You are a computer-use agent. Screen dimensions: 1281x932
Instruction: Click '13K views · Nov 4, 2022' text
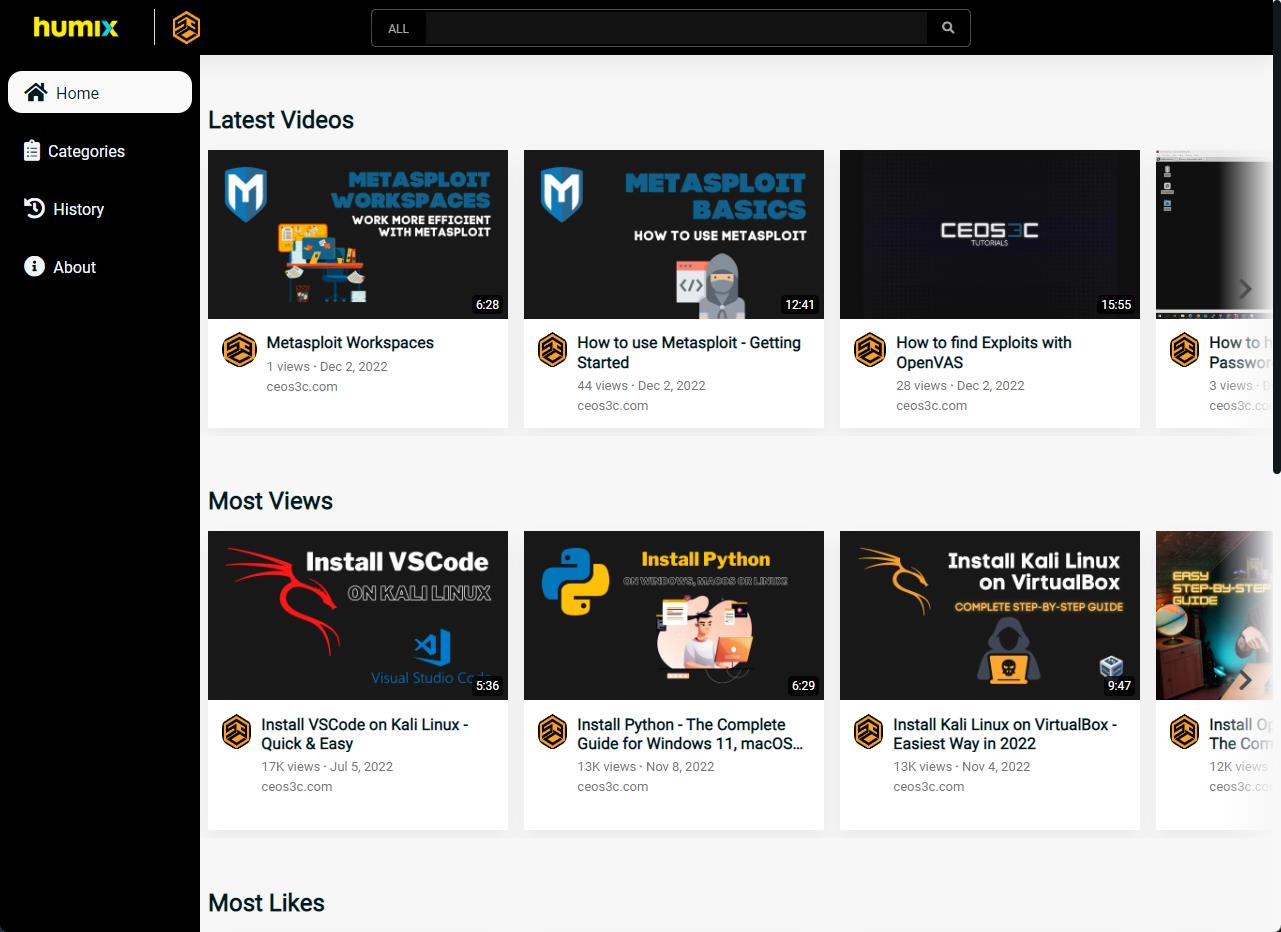(x=962, y=767)
